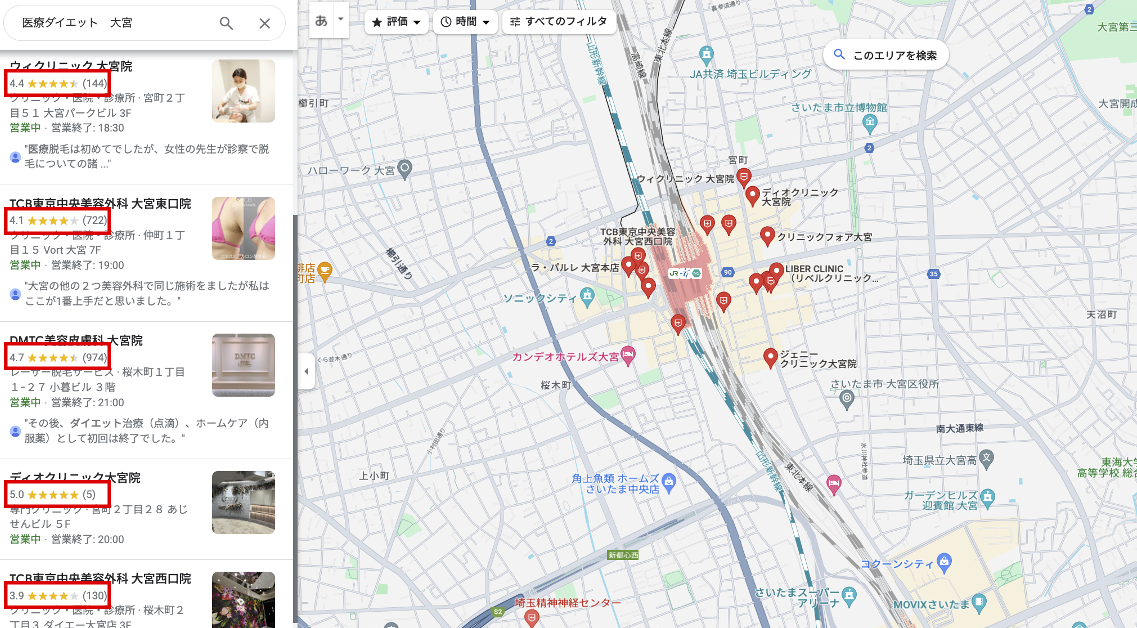Viewport: 1137px width, 628px height.
Task: Click 埼玉精神神経センター hospital icon
Action: pos(532,618)
